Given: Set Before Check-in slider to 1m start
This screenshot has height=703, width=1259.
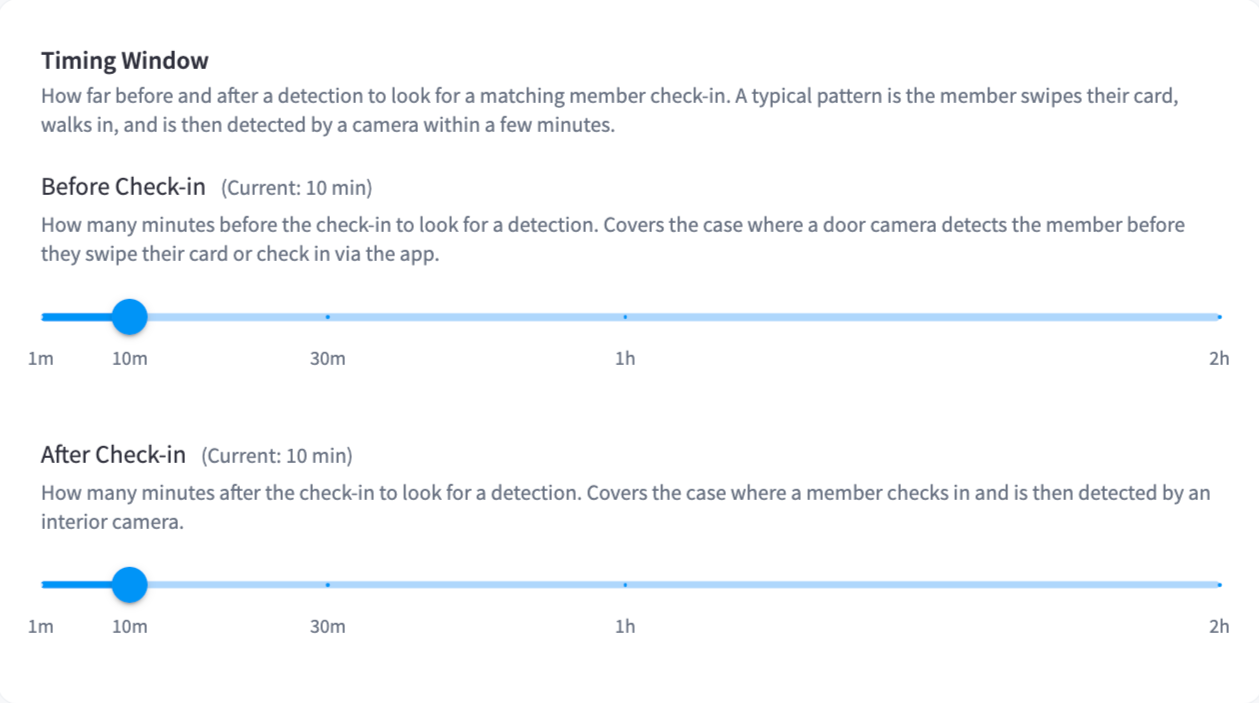Looking at the screenshot, I should pos(42,317).
